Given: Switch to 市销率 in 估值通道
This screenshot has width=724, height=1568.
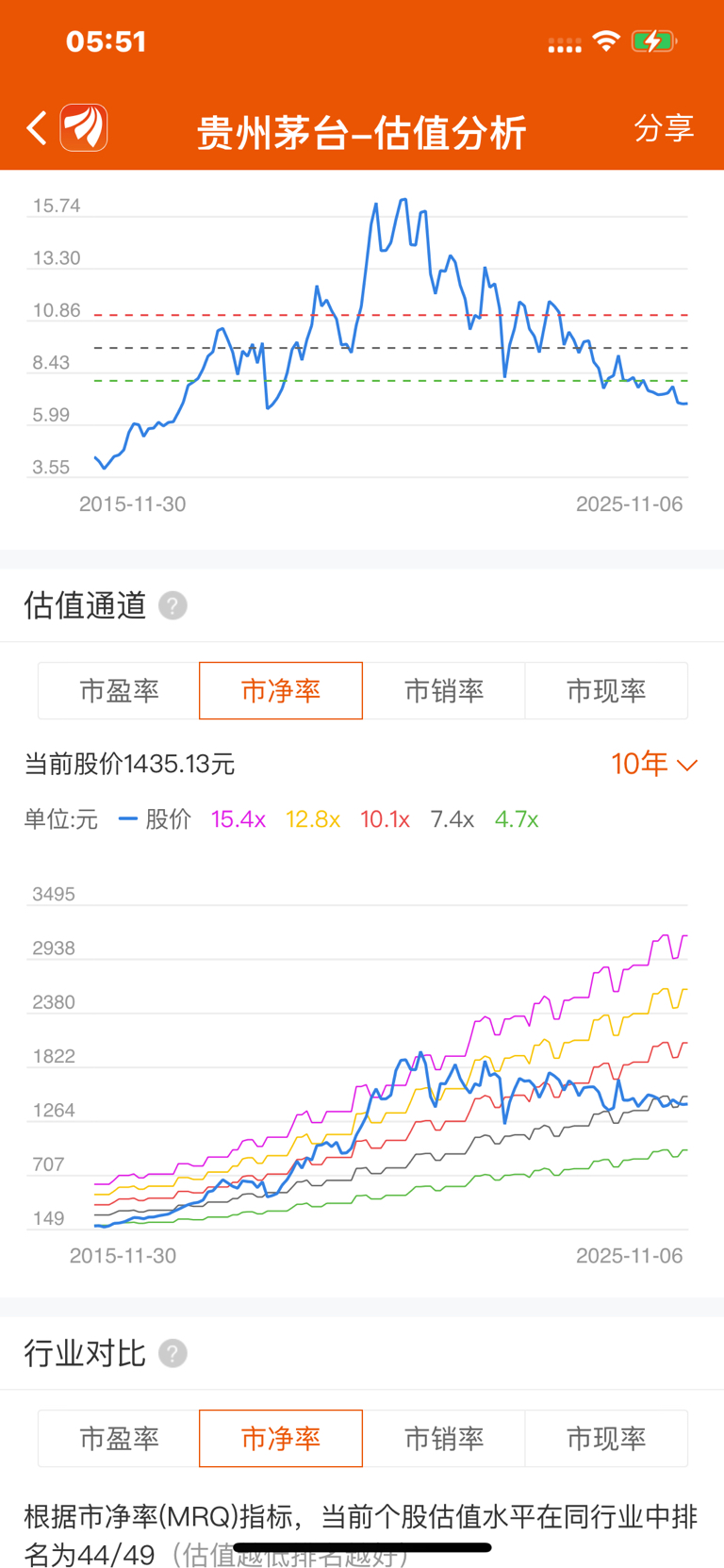Looking at the screenshot, I should click(444, 691).
